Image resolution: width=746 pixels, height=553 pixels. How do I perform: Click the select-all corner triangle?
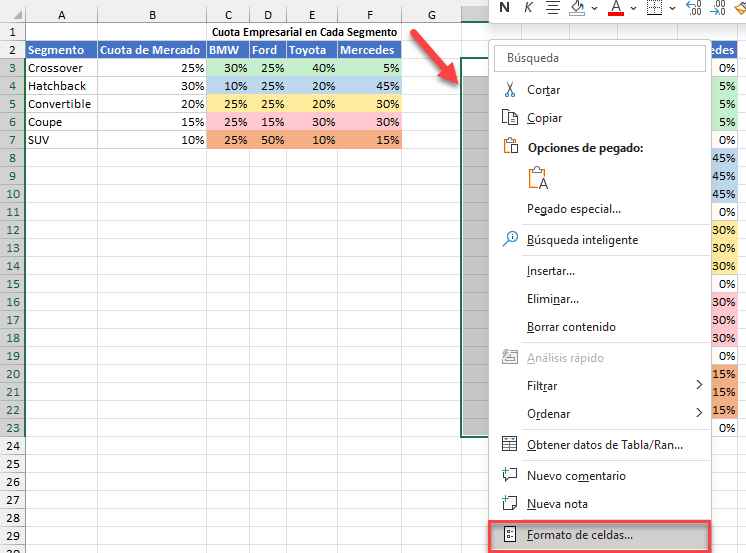(x=17, y=15)
